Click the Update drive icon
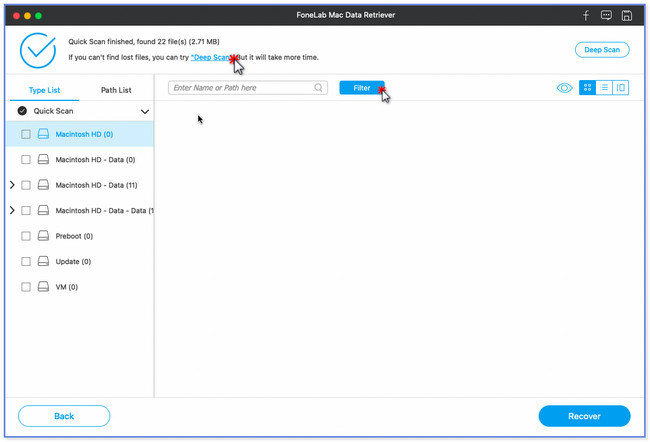The height and width of the screenshot is (442, 650). coord(43,261)
